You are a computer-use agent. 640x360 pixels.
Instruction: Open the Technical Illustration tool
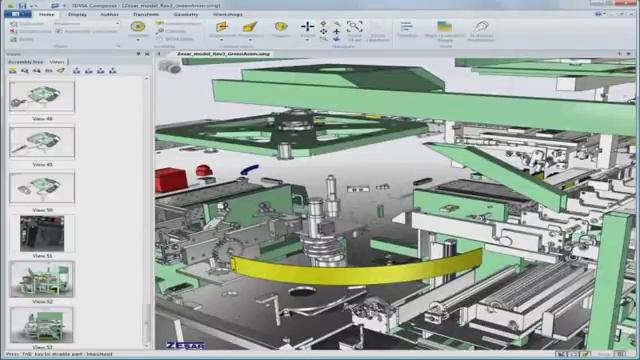pos(481,27)
